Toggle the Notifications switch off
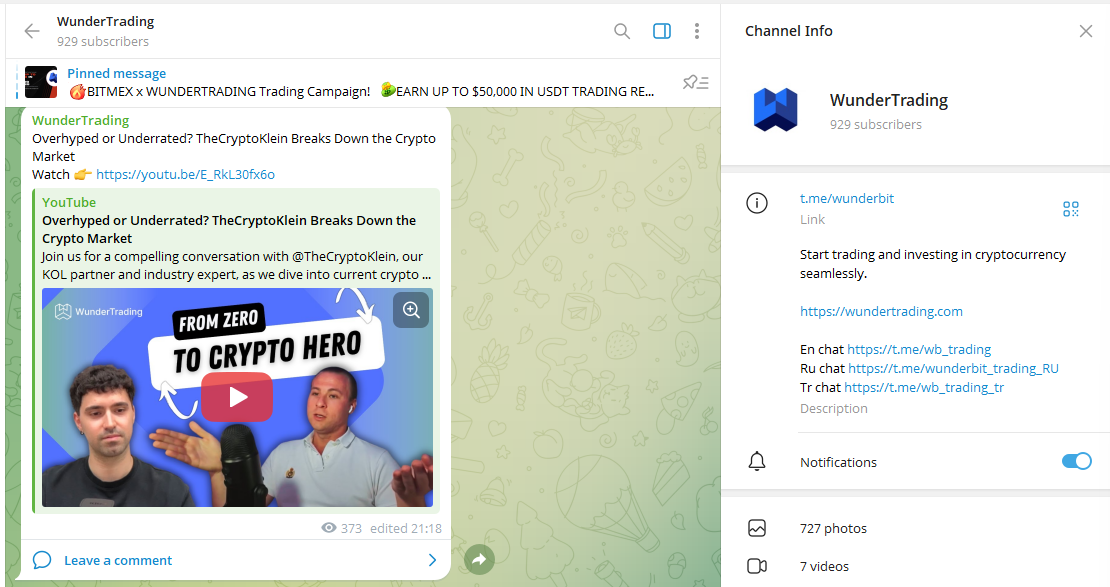 pyautogui.click(x=1077, y=462)
